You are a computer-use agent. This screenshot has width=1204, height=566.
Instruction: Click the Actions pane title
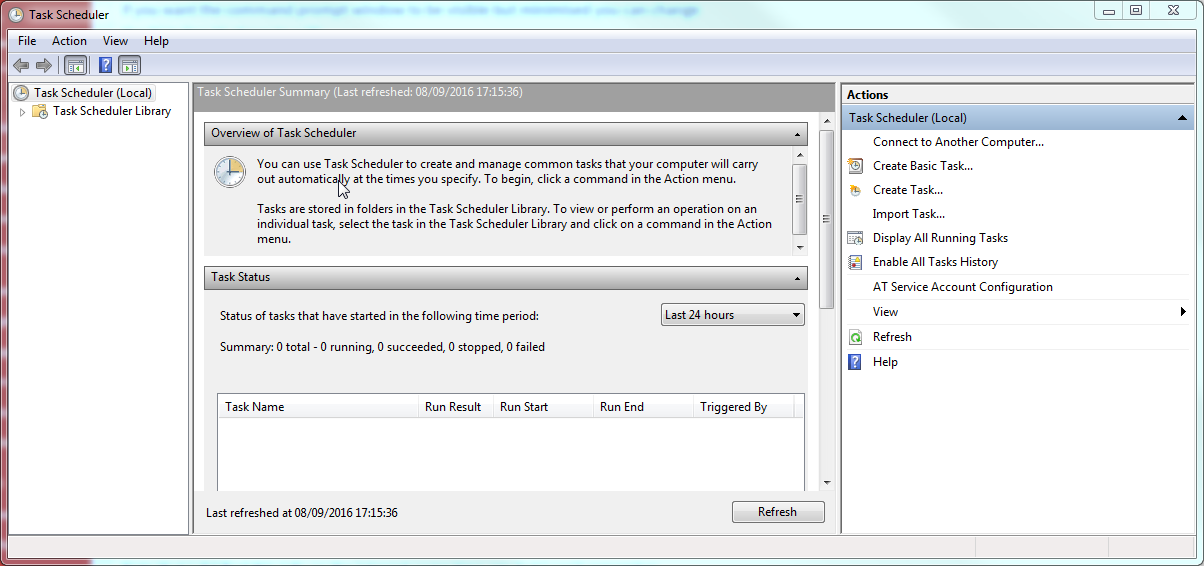[x=868, y=95]
